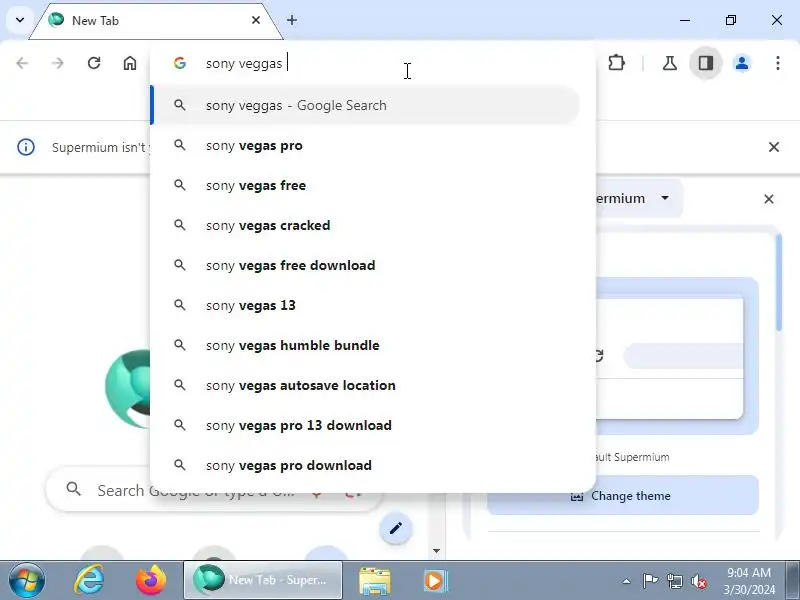Show hidden system tray icons
Viewport: 800px width, 600px height.
pyautogui.click(x=626, y=581)
